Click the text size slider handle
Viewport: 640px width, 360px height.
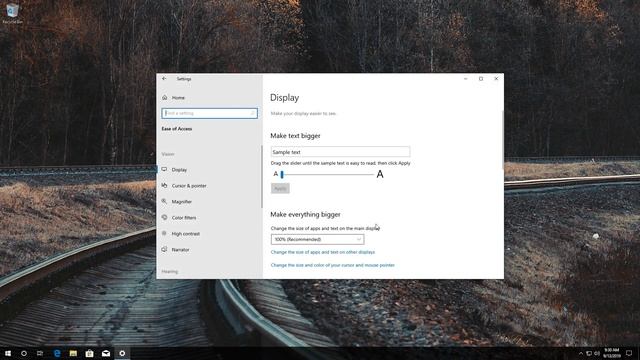pos(282,175)
